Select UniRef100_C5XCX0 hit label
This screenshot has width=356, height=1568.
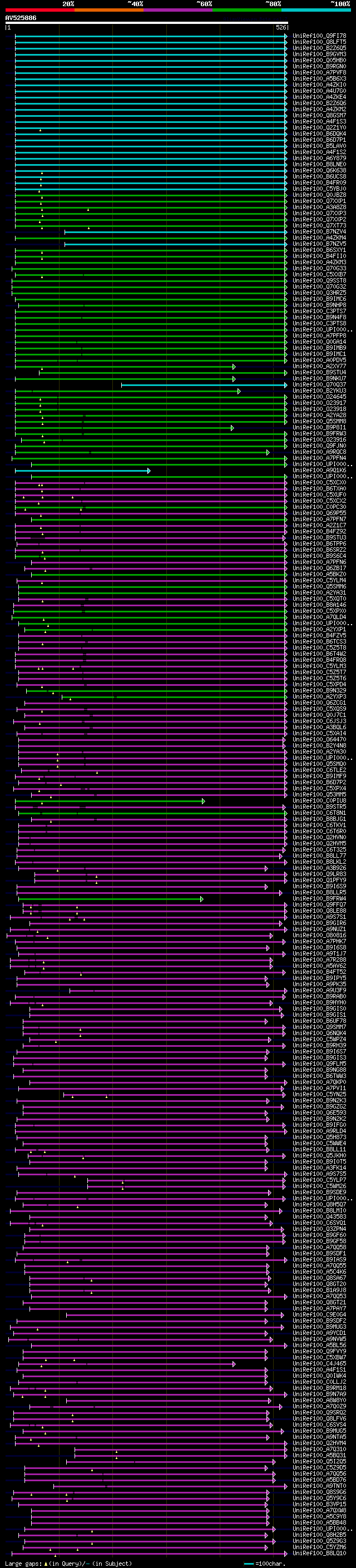(319, 483)
